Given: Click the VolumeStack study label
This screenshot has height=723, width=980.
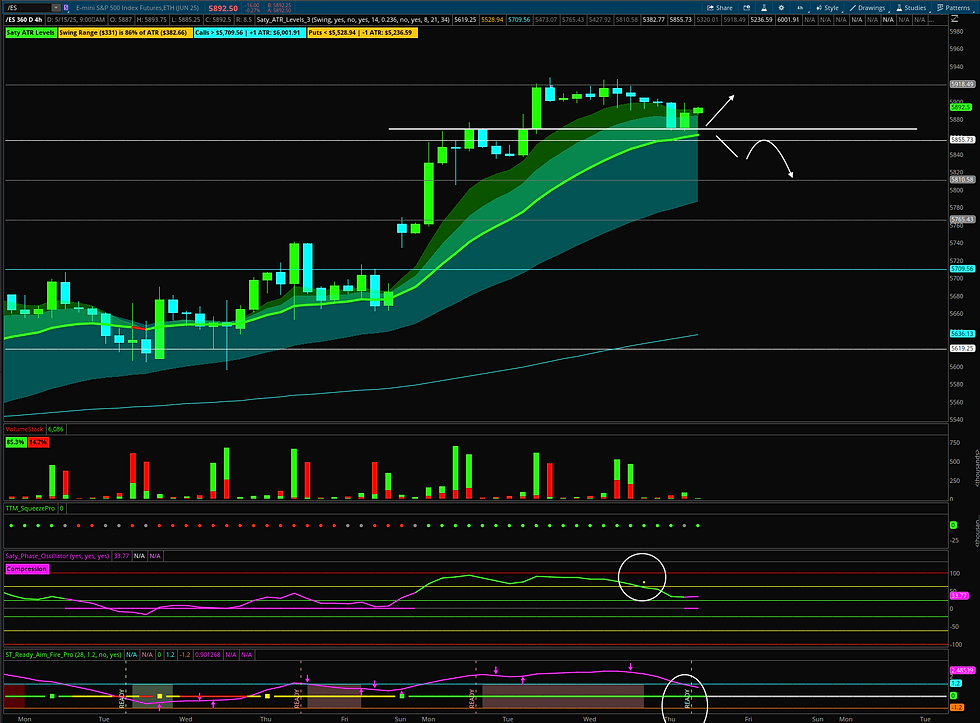Looking at the screenshot, I should [x=24, y=429].
